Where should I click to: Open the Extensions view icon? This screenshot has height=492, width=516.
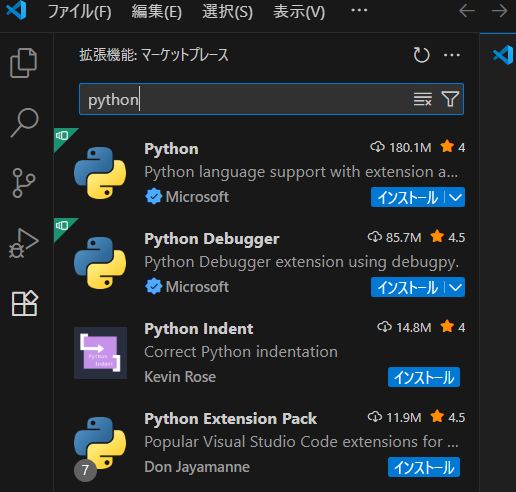click(x=25, y=303)
